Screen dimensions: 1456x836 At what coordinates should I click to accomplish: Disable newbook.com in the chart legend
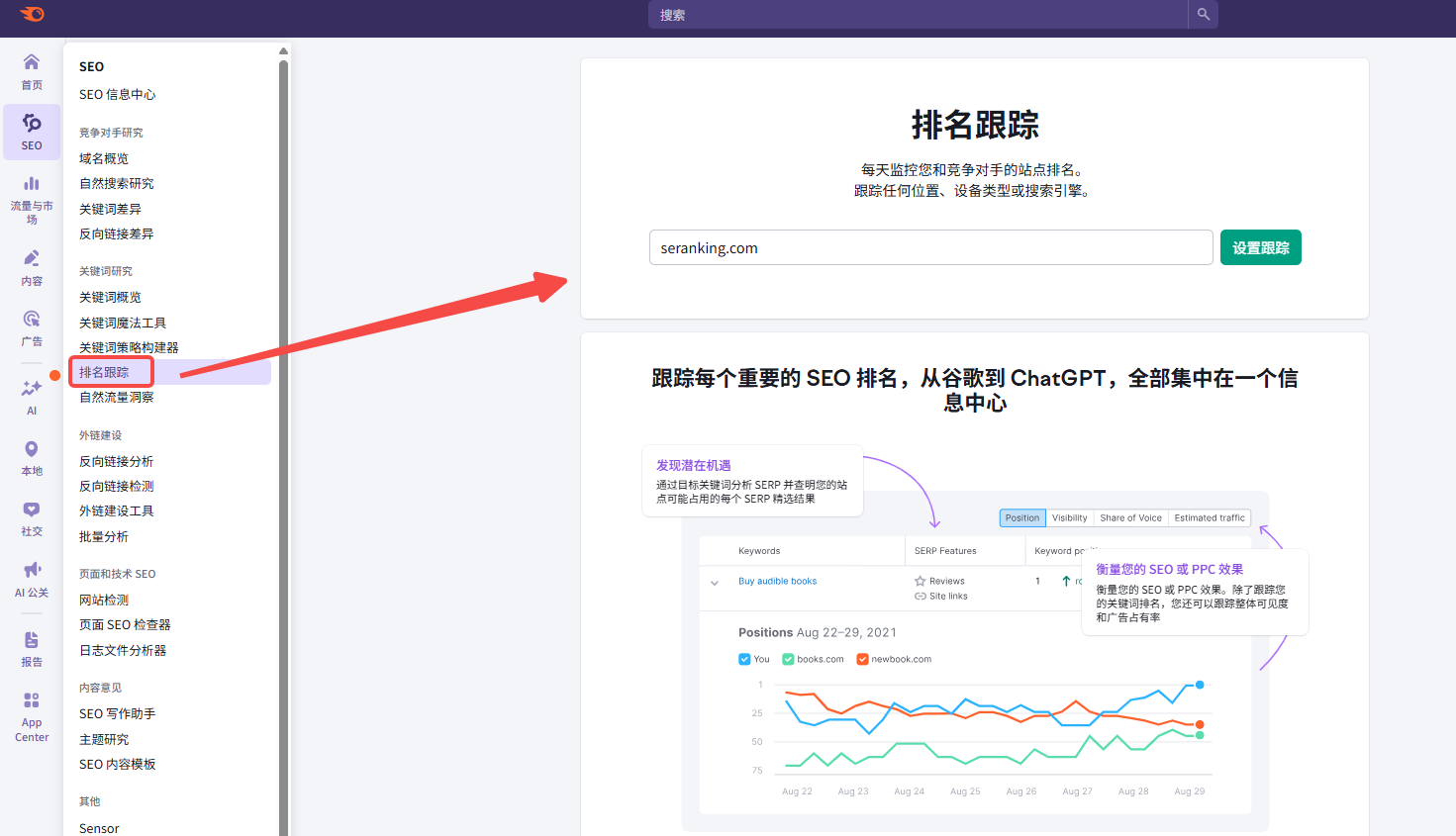(x=861, y=659)
